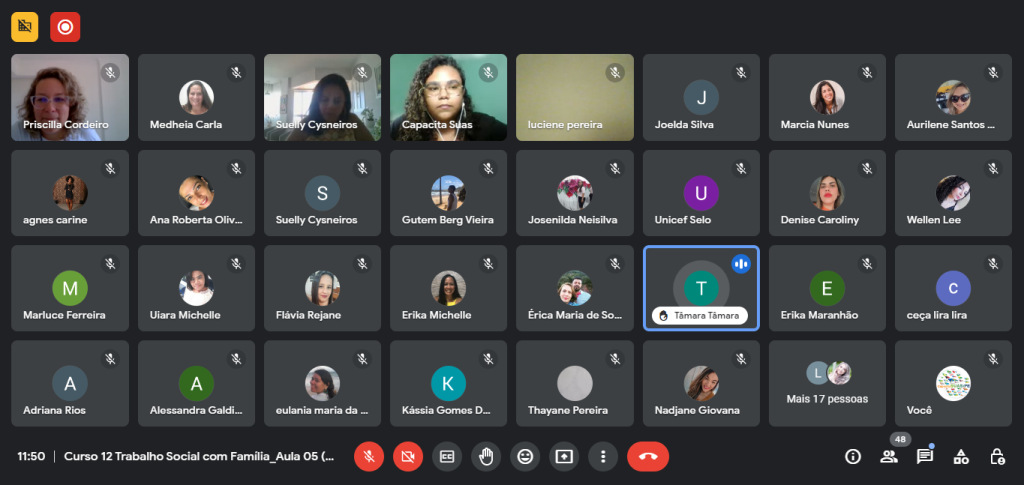Click the present screen icon

tap(564, 456)
